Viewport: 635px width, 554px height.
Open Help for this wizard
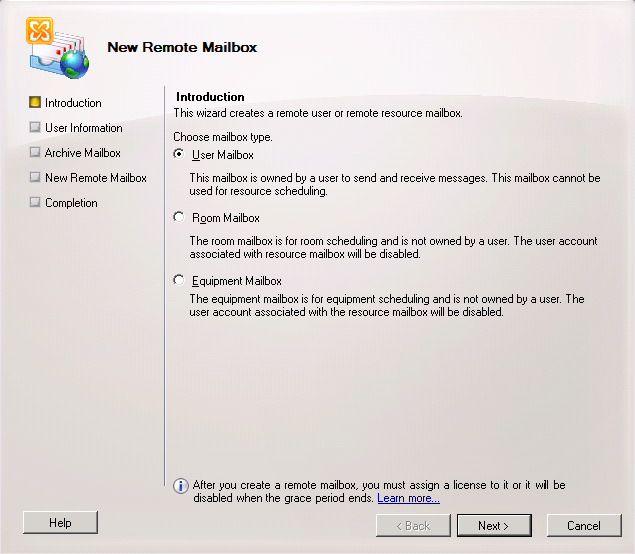60,523
